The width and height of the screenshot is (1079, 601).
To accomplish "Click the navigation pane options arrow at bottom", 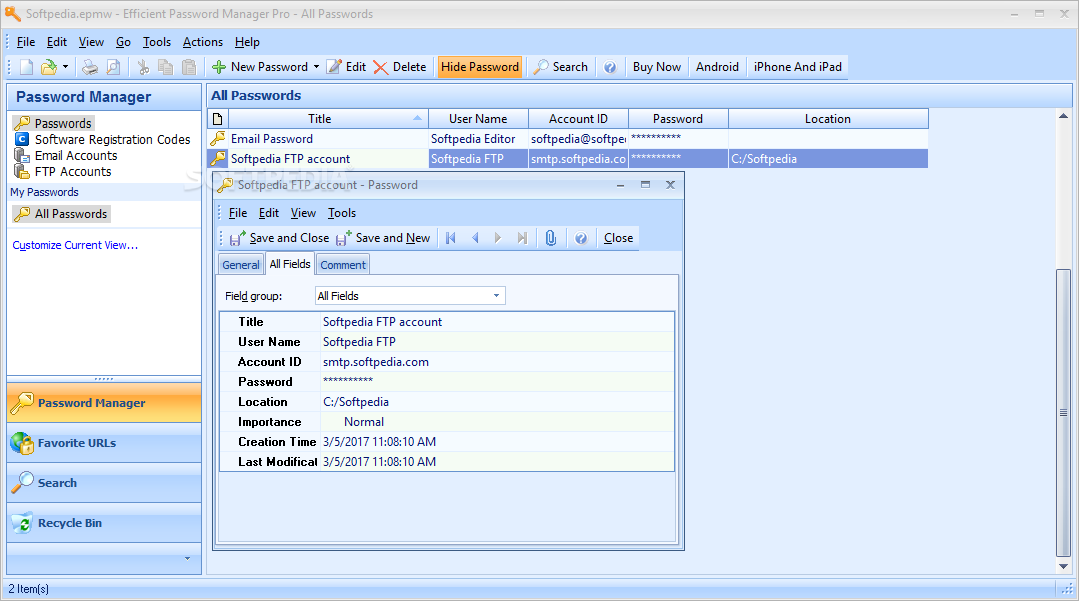I will coord(187,558).
